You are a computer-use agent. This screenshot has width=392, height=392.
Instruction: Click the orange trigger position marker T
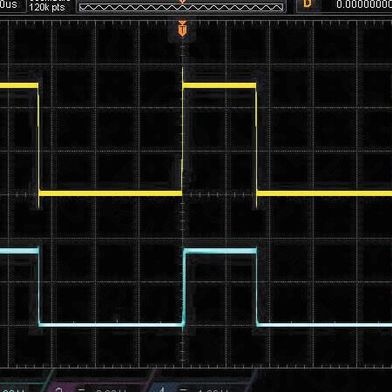(182, 28)
